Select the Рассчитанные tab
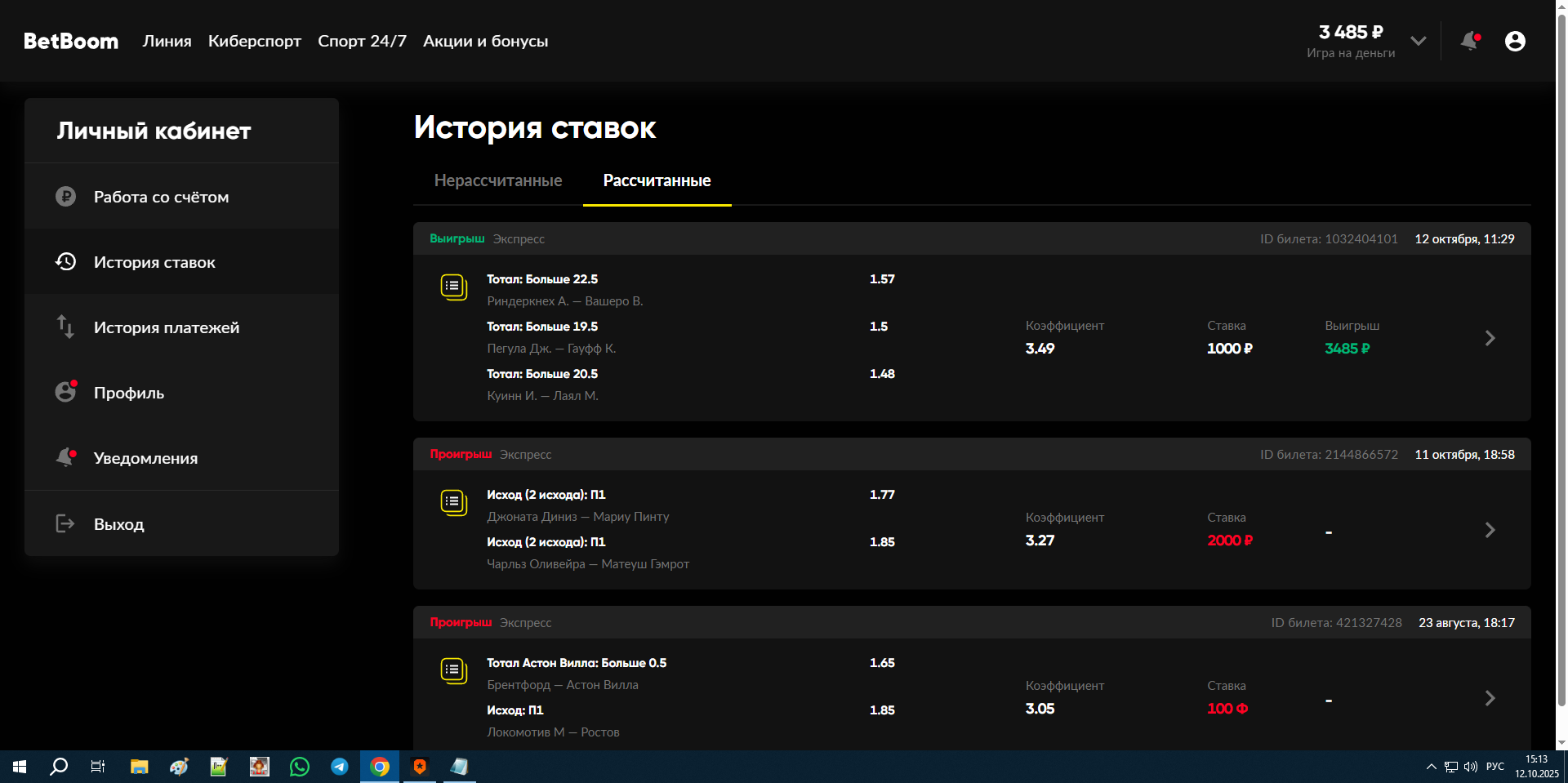 pos(657,180)
